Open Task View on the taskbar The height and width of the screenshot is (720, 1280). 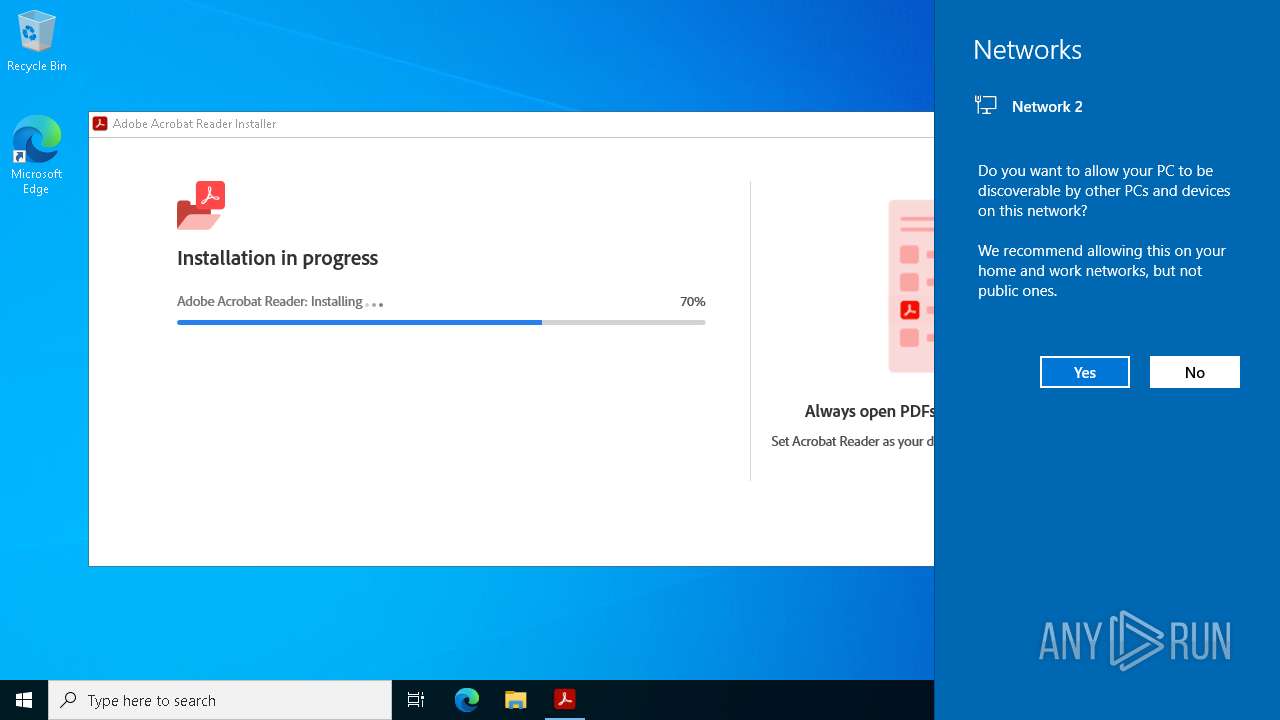click(416, 700)
